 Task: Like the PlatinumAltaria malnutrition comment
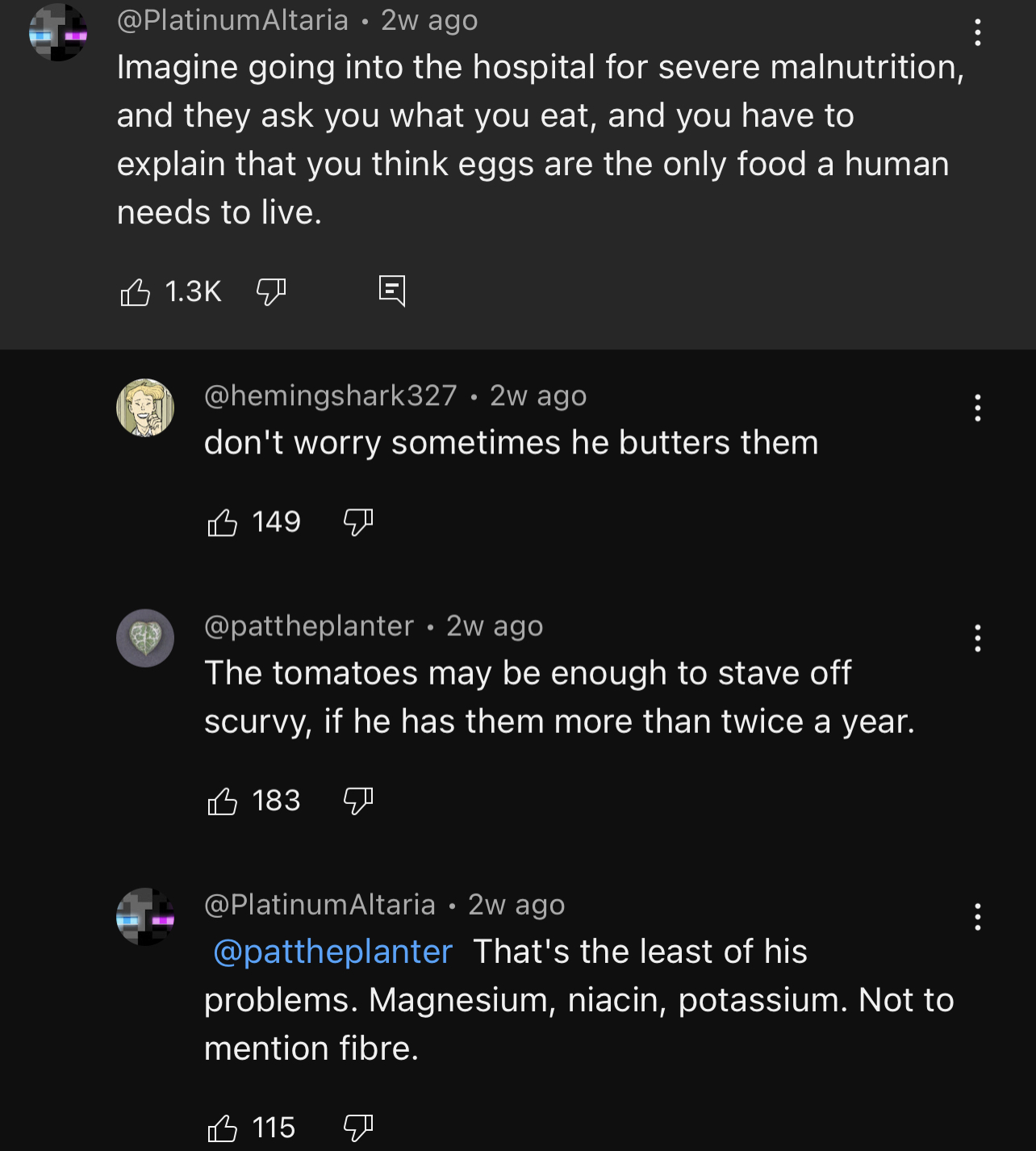pyautogui.click(x=135, y=291)
